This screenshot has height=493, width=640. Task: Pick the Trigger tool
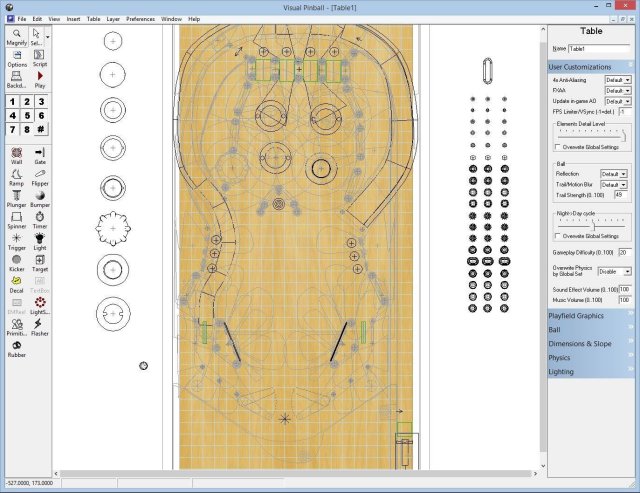click(x=16, y=242)
